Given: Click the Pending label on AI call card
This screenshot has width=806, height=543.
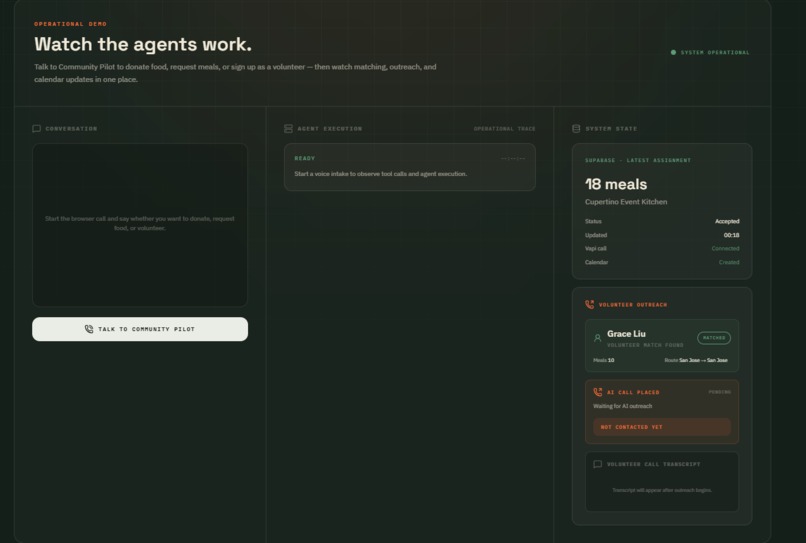Looking at the screenshot, I should click(x=720, y=392).
